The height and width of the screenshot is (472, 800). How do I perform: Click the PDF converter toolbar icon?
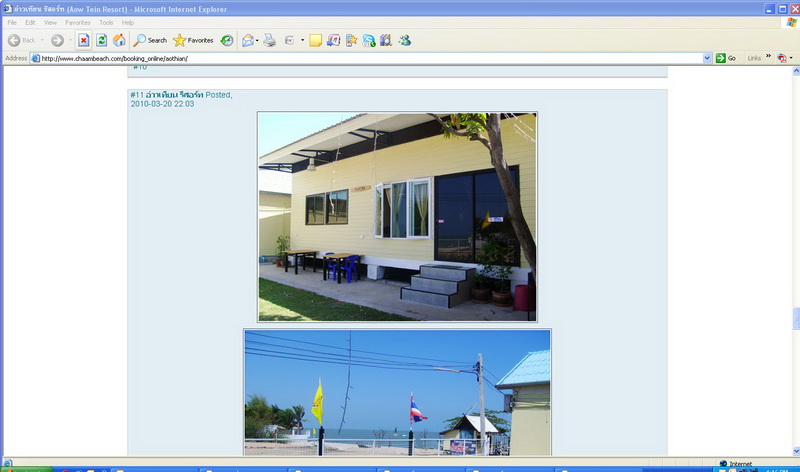point(782,58)
